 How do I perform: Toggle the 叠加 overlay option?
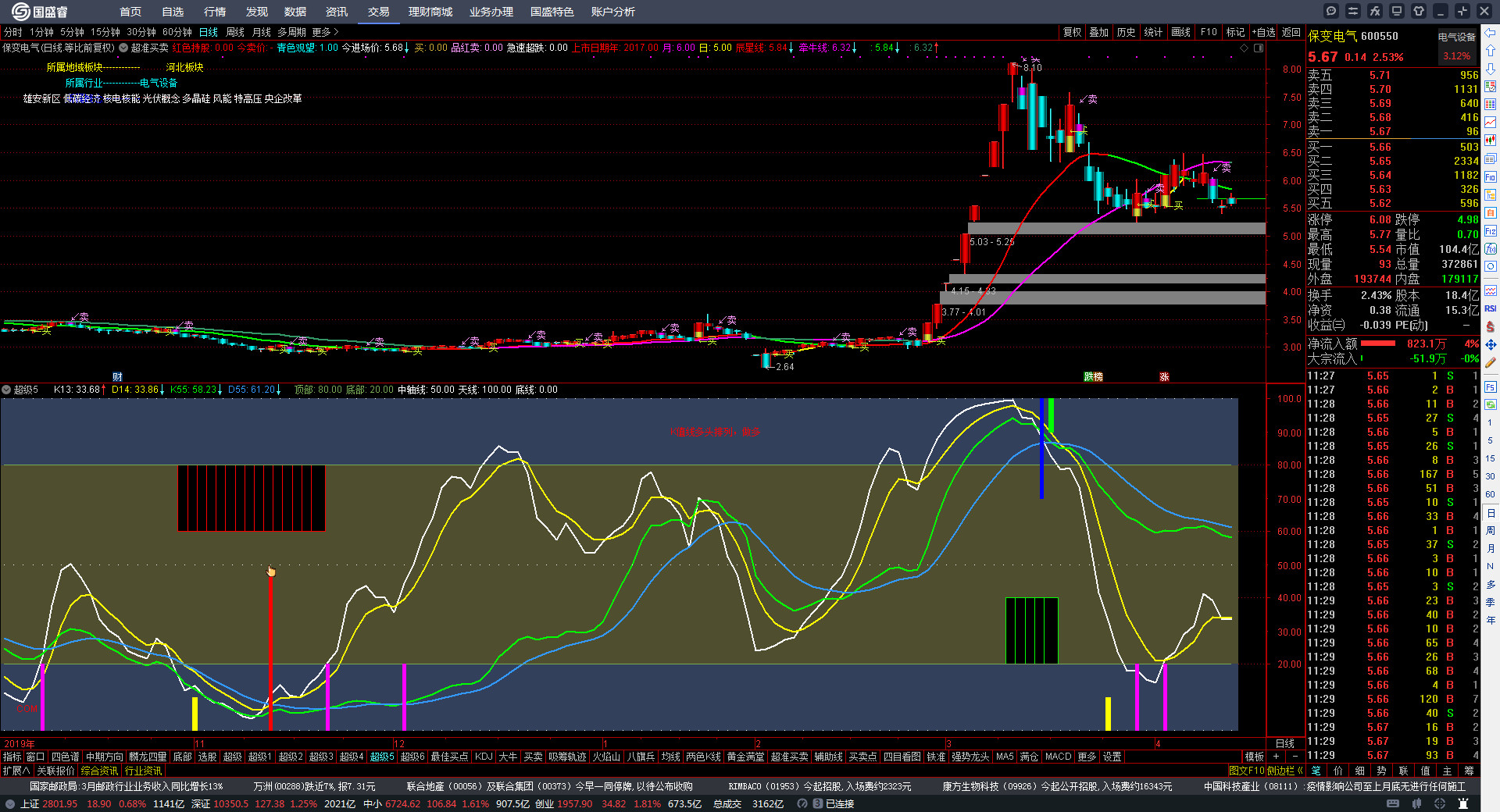point(1098,32)
